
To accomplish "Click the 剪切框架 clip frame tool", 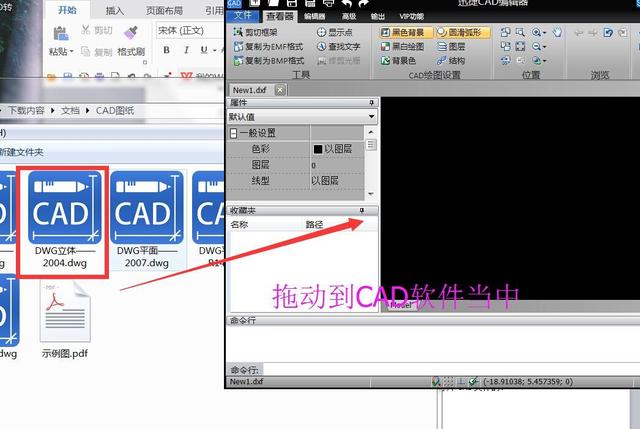I will point(256,32).
